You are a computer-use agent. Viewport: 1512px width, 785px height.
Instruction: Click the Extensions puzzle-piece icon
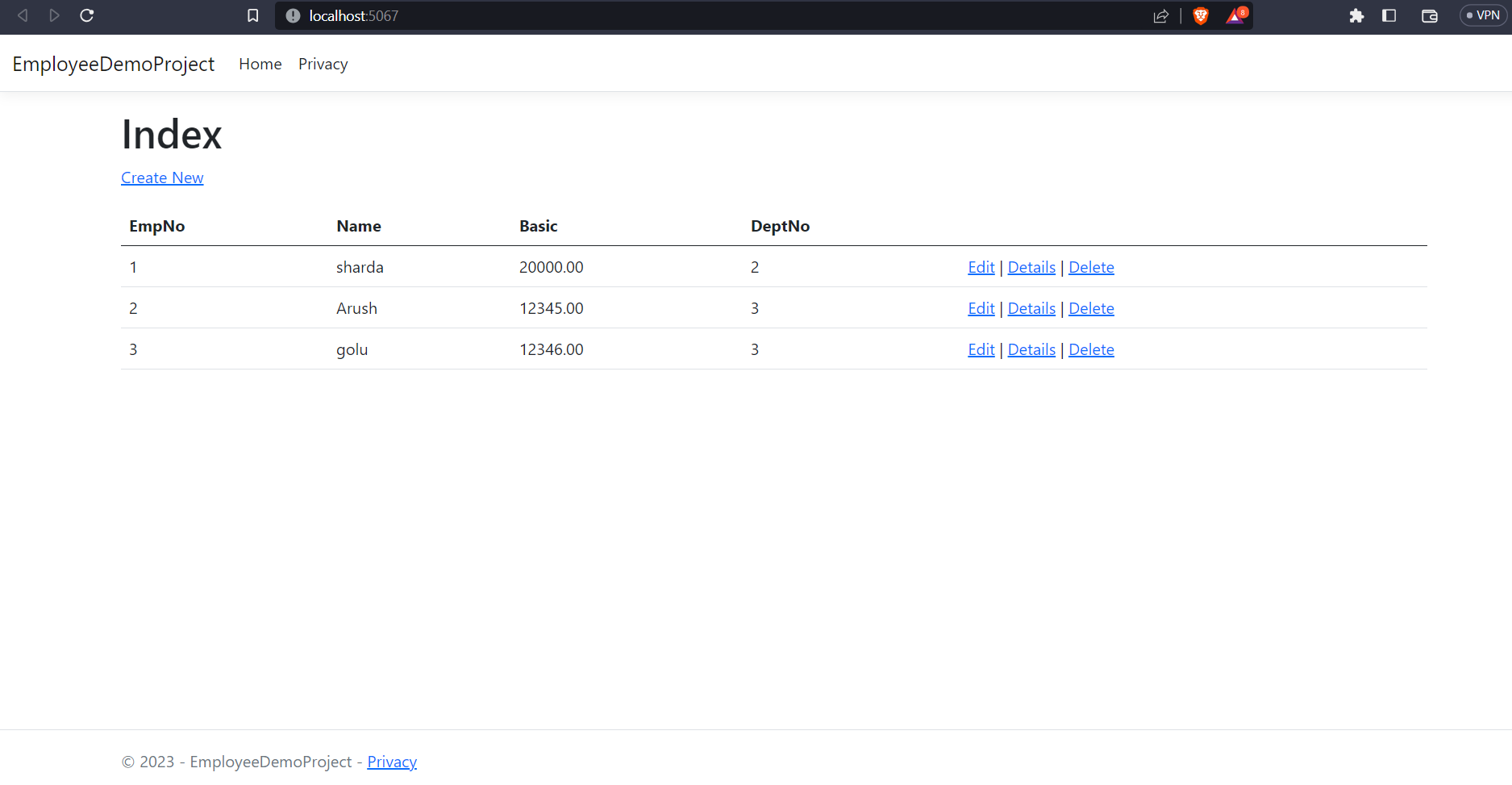pyautogui.click(x=1357, y=15)
